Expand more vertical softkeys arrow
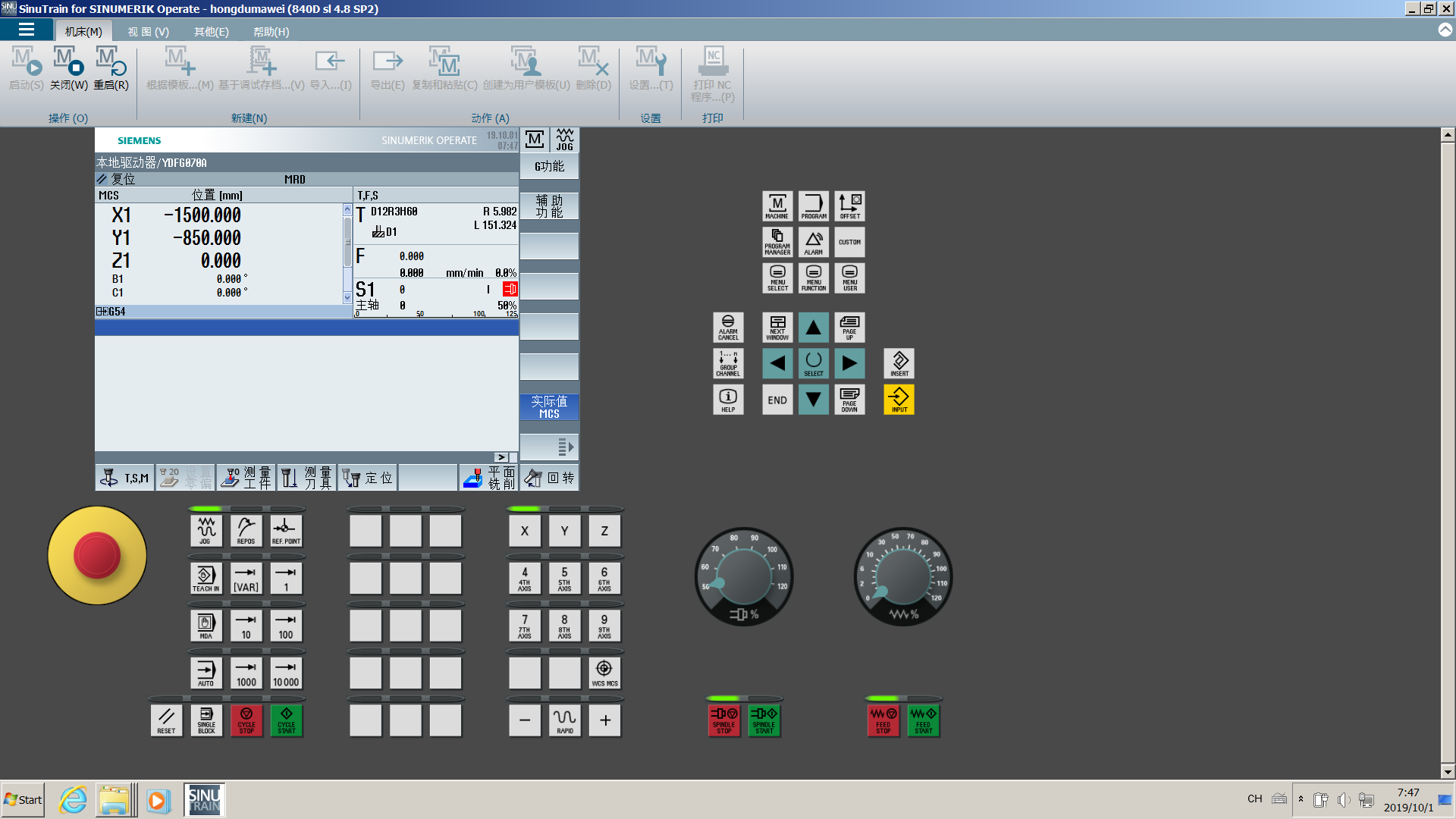1456x819 pixels. tap(565, 447)
